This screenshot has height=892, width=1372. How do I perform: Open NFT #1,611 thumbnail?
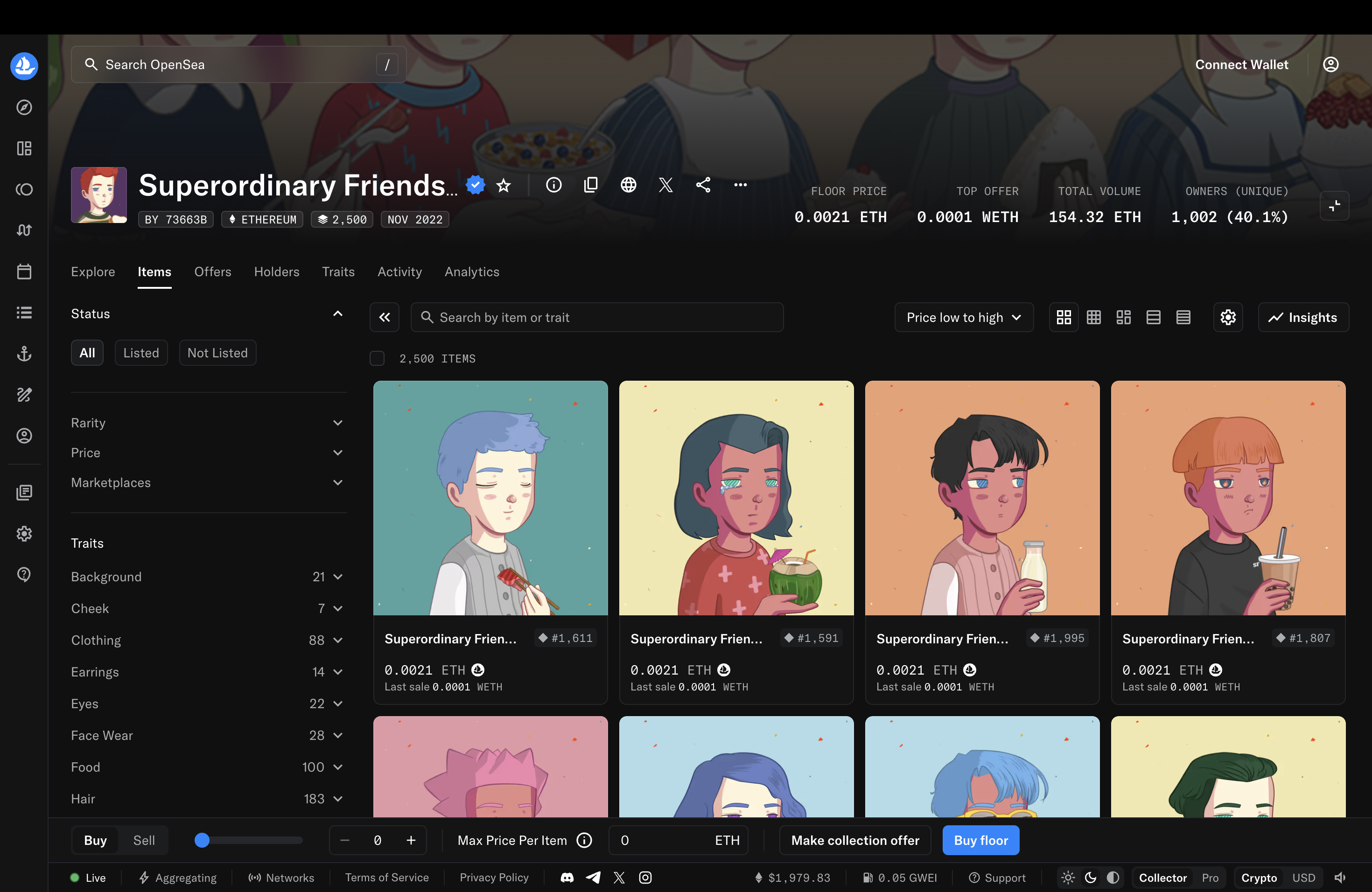point(490,498)
